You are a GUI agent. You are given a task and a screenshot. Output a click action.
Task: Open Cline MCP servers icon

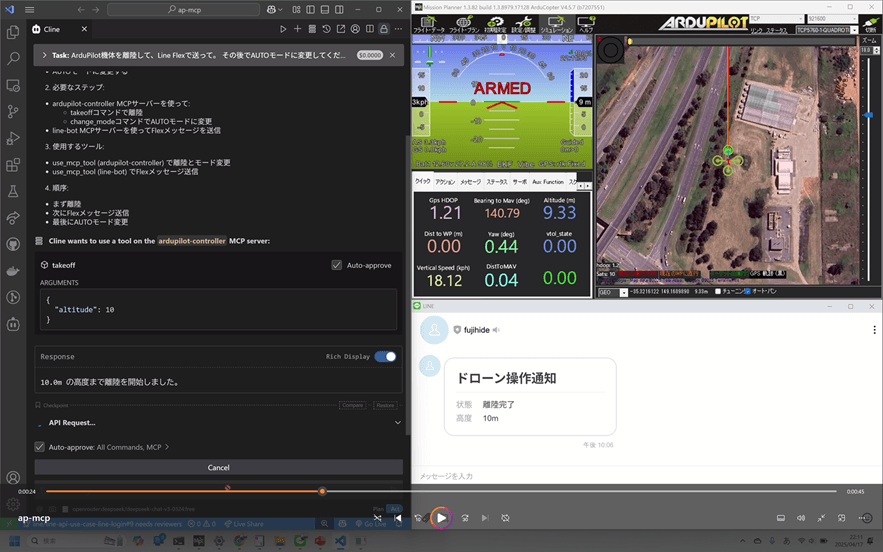[312, 29]
